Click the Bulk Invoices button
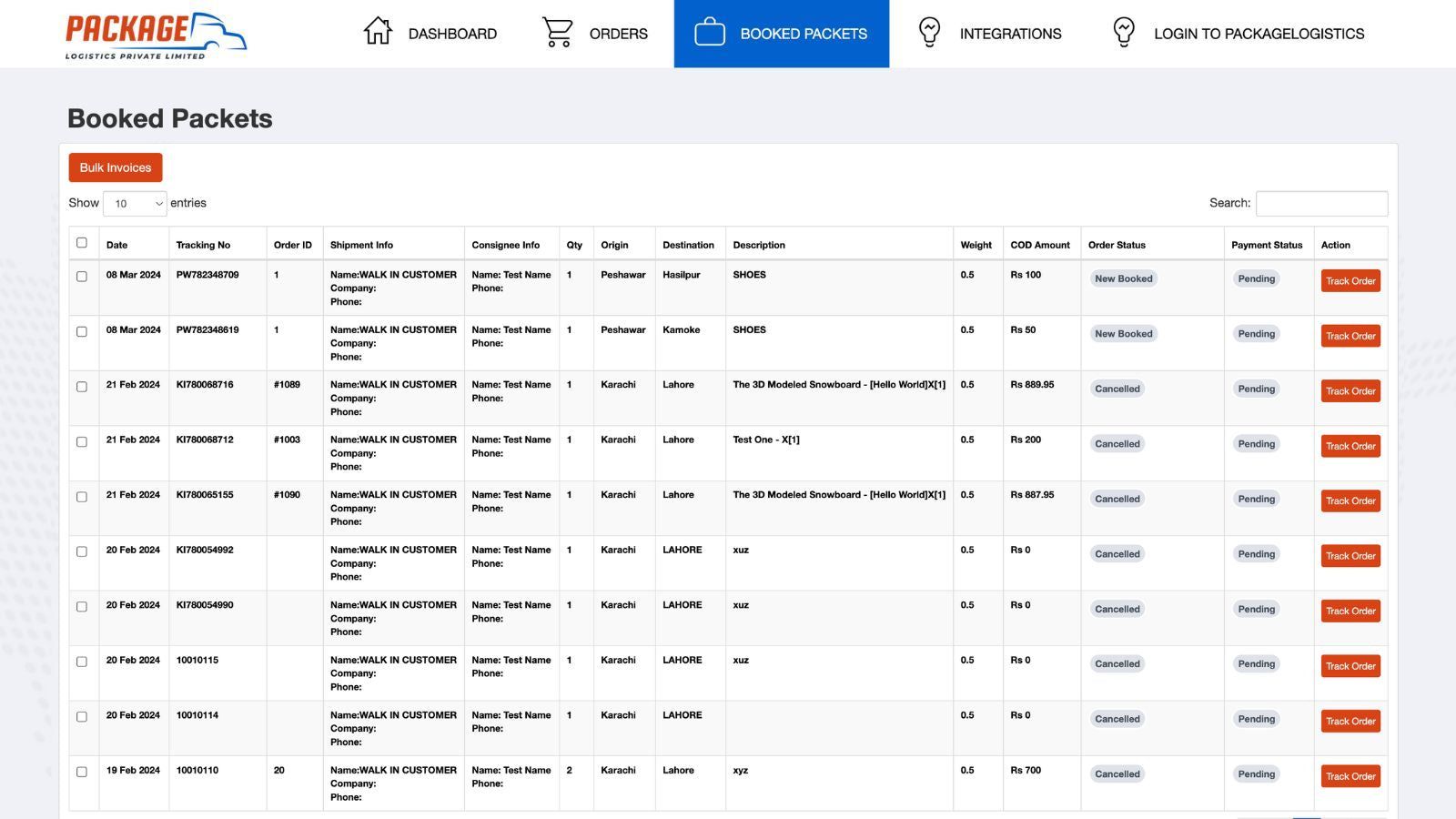Screen dimensions: 1456x819 [x=116, y=167]
